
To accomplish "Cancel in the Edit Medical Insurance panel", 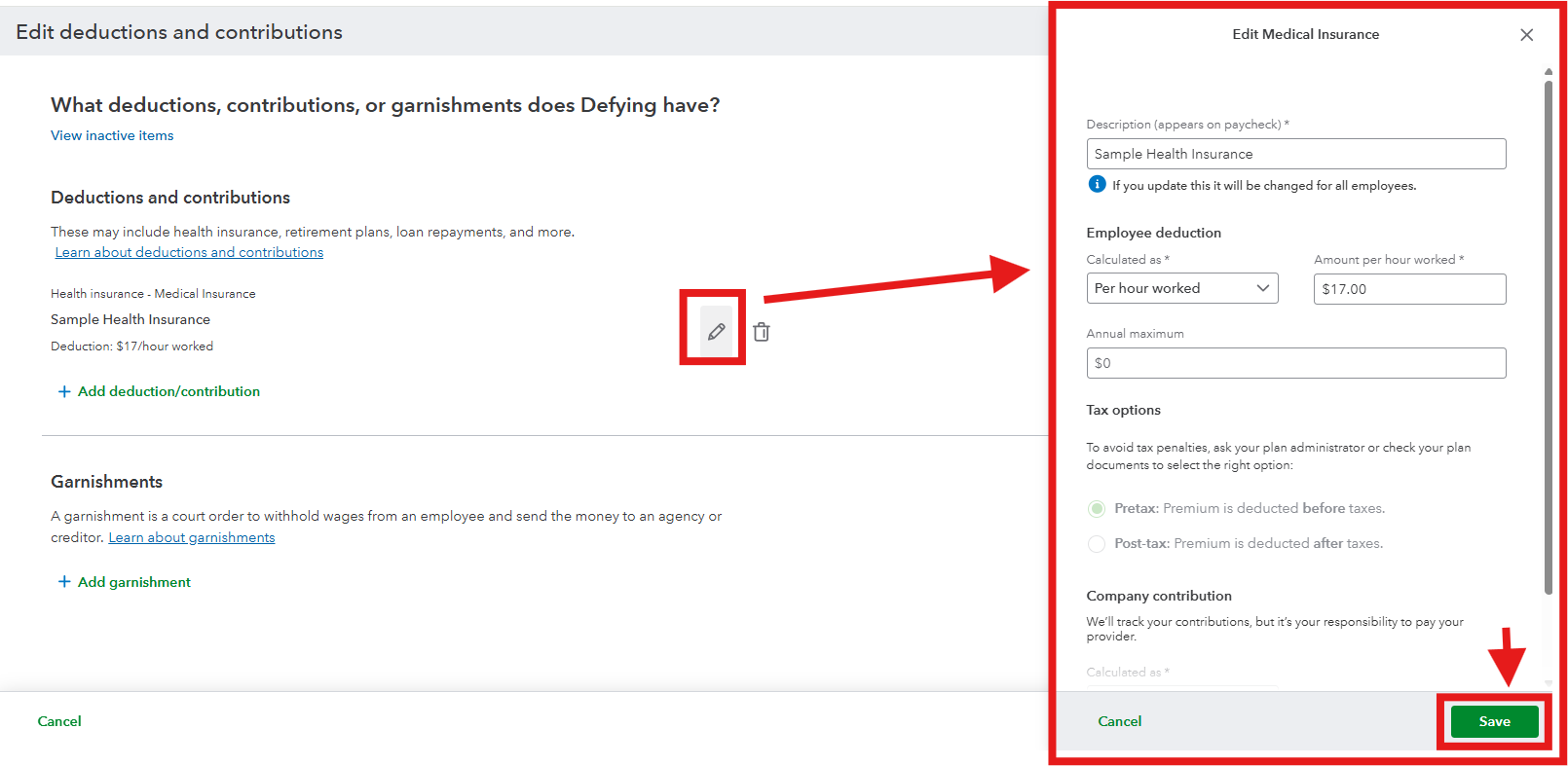I will [1119, 721].
